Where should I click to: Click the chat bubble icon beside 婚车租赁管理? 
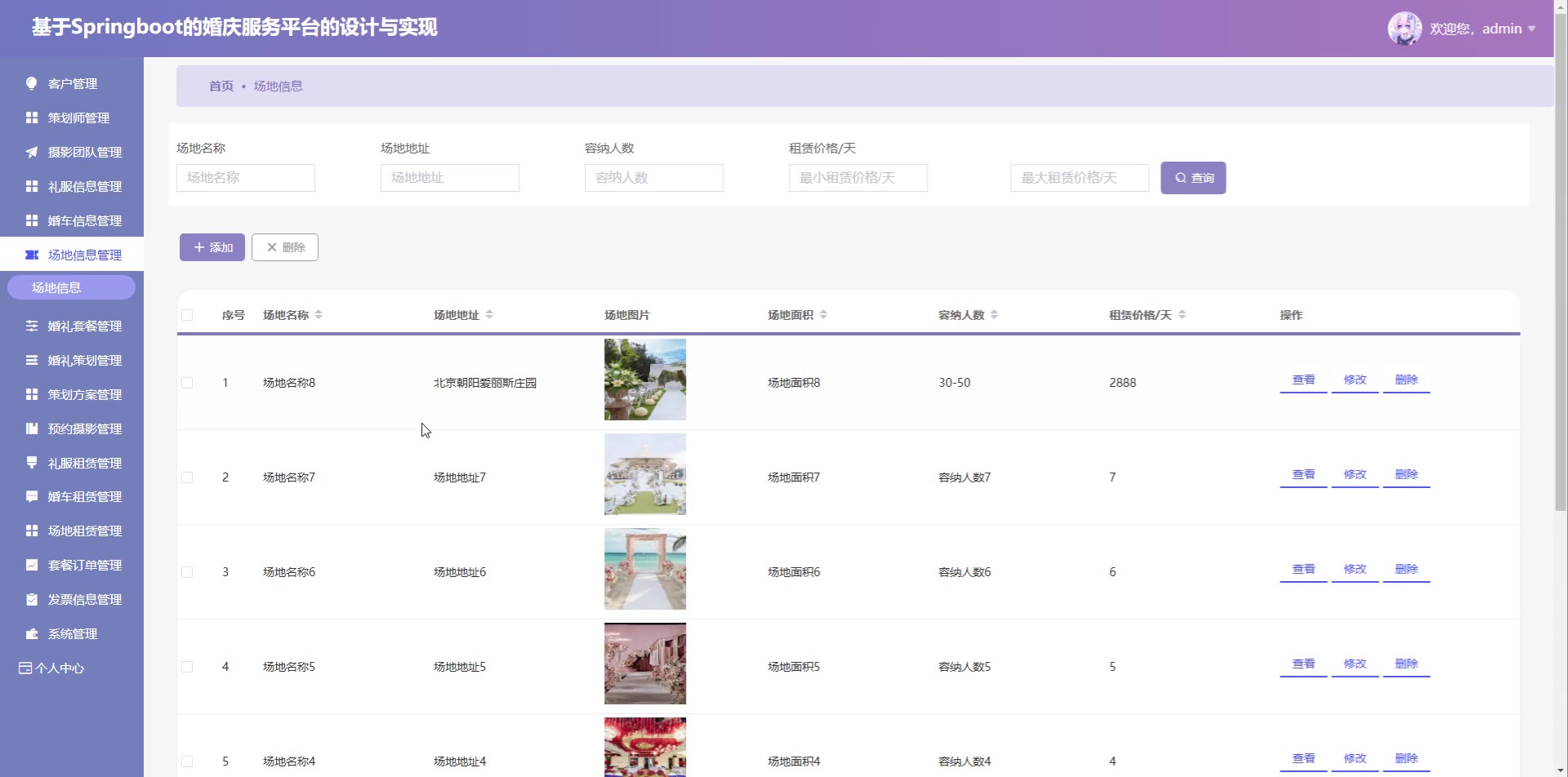(32, 496)
